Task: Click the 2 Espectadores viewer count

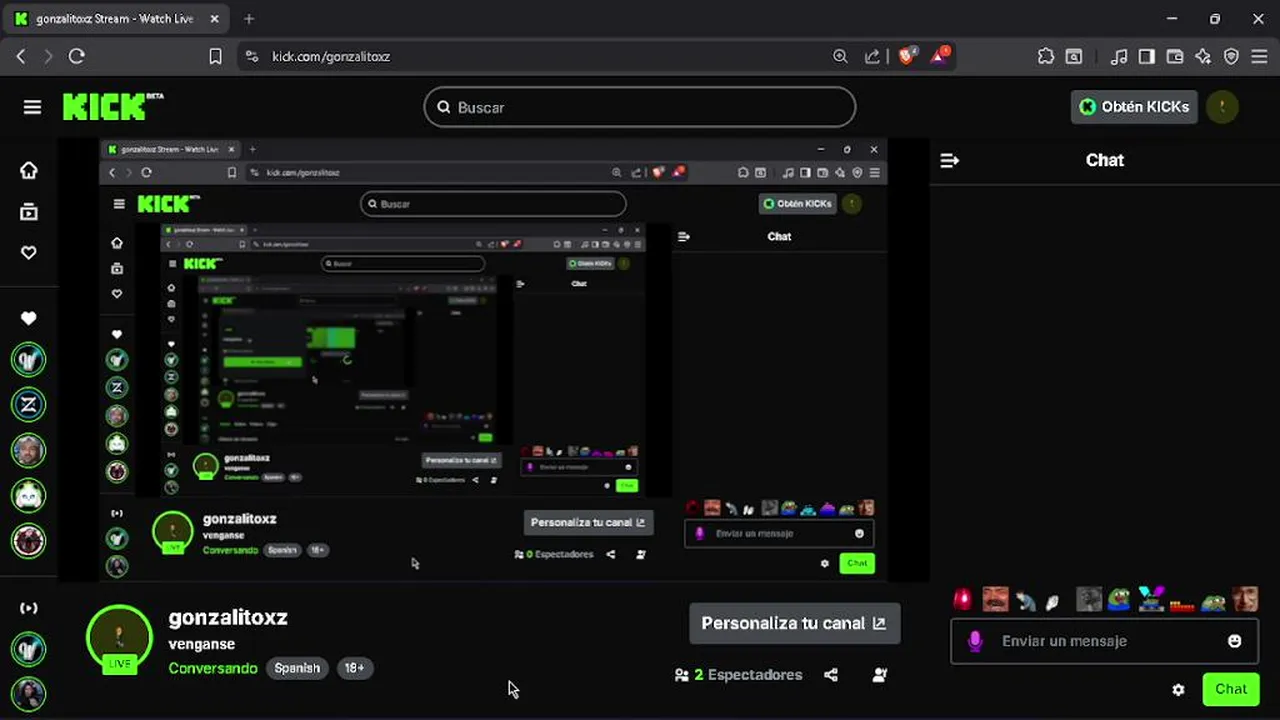Action: (739, 675)
